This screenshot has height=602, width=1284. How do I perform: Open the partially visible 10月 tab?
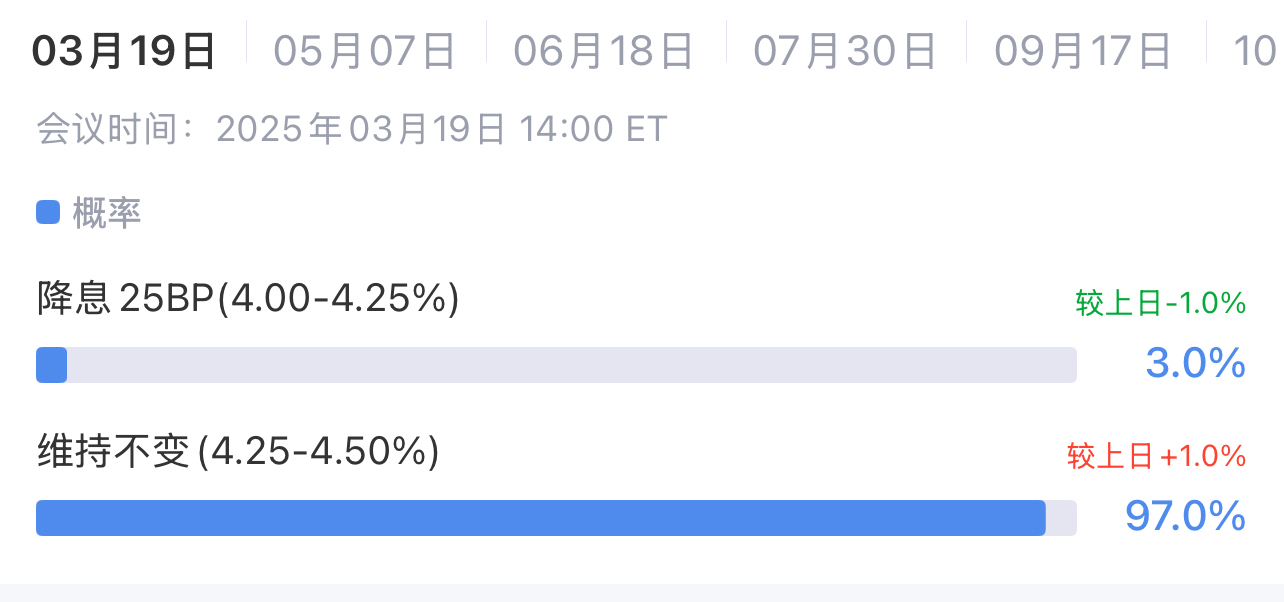click(1255, 51)
